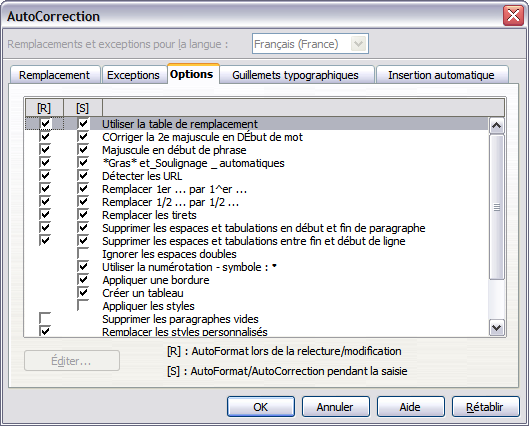Image resolution: width=529 pixels, height=426 pixels.
Task: Check [S] for Appliquer les styles
Action: (83, 305)
